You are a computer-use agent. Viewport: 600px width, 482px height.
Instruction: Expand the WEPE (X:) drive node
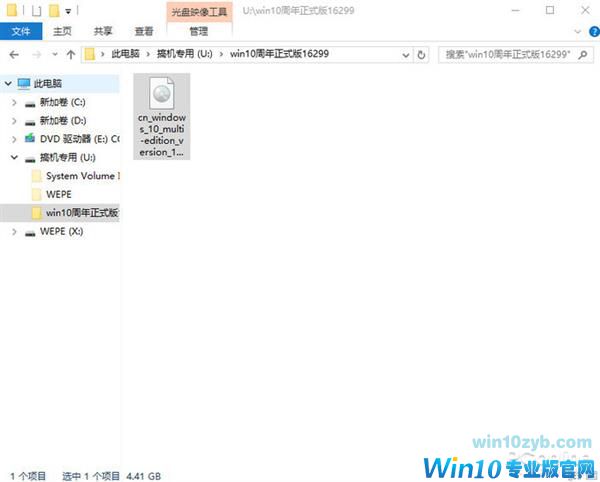tap(14, 231)
